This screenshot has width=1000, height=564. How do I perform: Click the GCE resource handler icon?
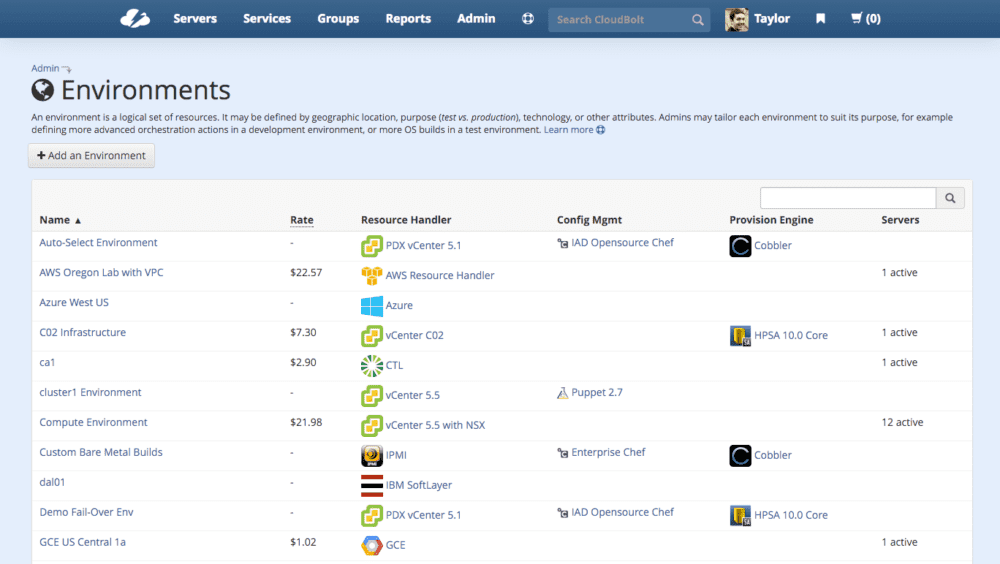point(372,545)
